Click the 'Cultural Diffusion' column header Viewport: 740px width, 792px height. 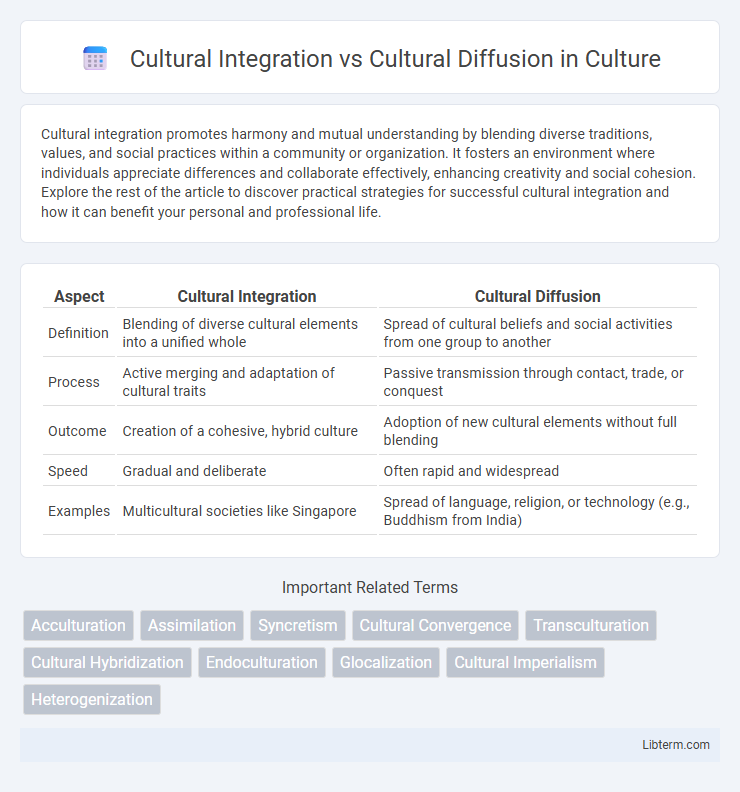pyautogui.click(x=537, y=296)
